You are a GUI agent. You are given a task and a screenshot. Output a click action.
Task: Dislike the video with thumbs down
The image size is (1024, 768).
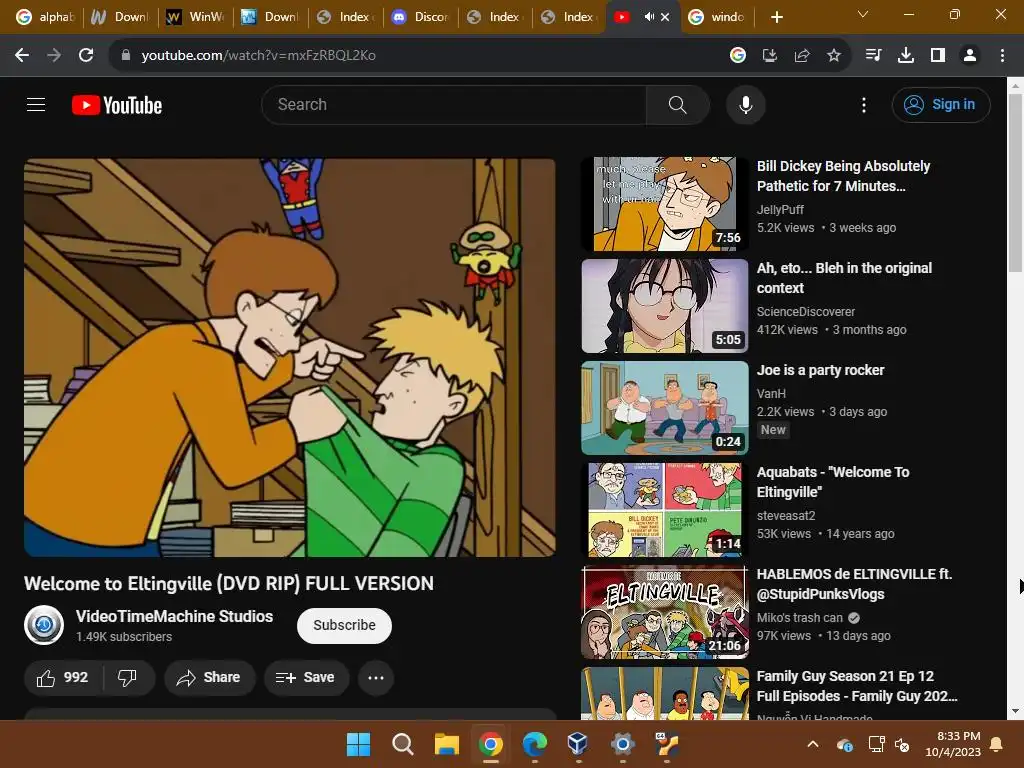(127, 678)
